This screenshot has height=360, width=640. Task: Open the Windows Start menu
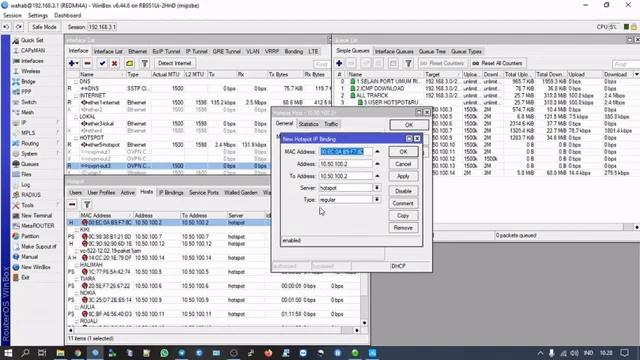click(x=8, y=353)
